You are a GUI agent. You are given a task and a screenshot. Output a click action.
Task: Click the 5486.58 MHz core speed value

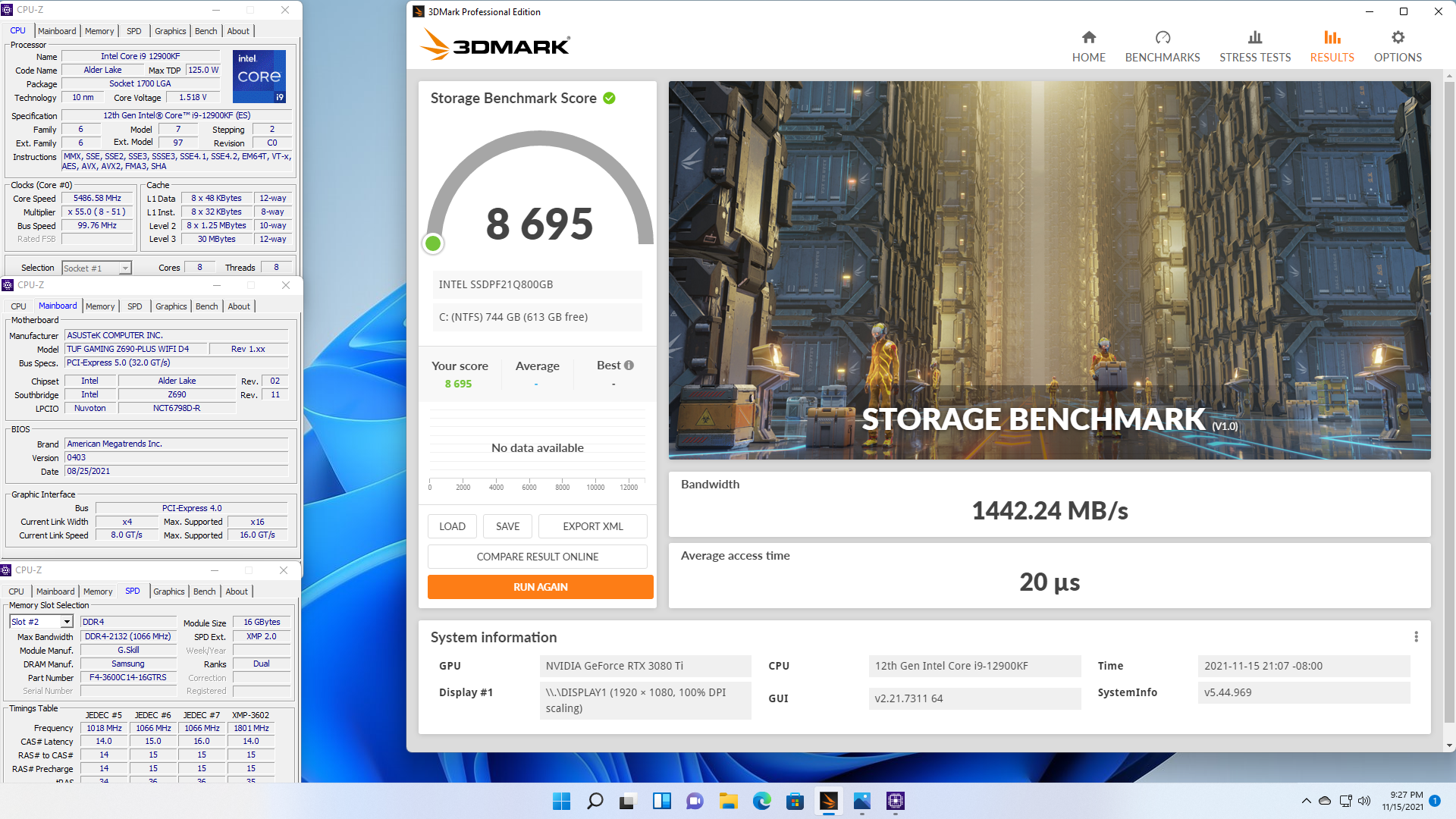pyautogui.click(x=97, y=199)
